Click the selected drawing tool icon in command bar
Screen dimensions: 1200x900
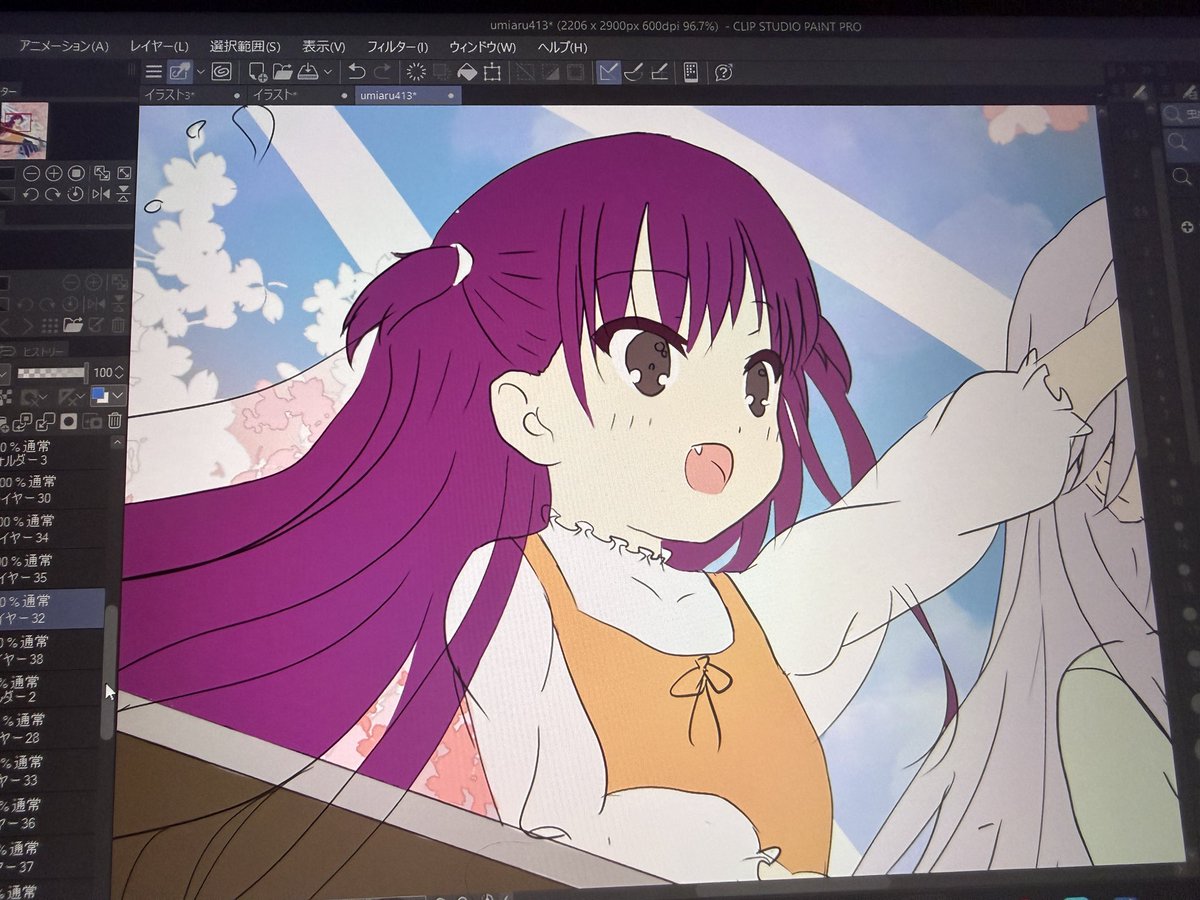pyautogui.click(x=179, y=72)
